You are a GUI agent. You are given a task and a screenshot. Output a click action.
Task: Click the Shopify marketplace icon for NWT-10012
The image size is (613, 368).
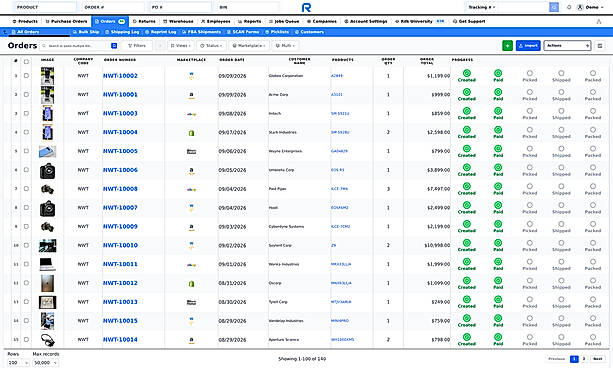click(191, 284)
